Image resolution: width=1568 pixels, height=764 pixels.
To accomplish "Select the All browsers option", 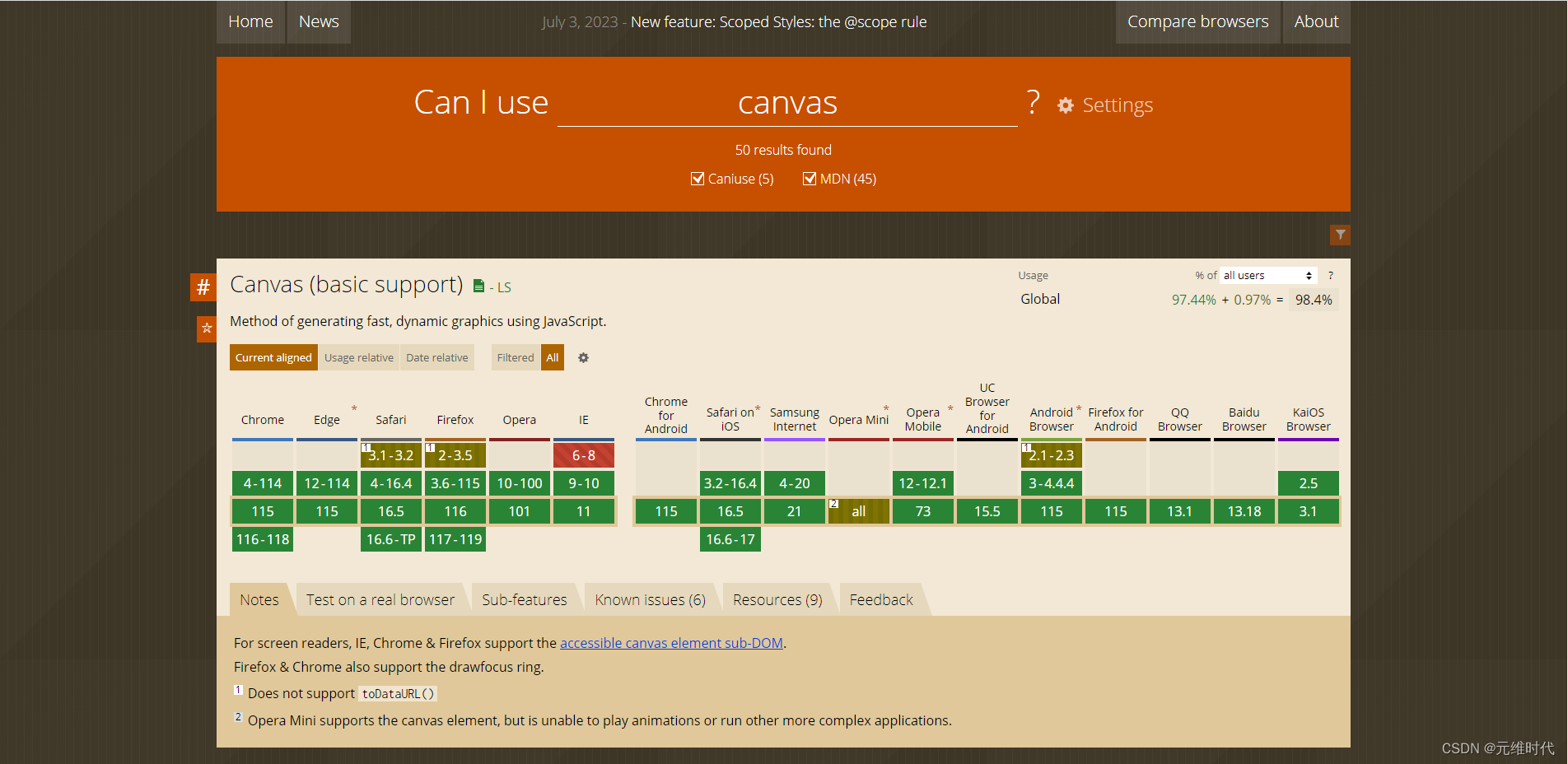I will coord(553,357).
